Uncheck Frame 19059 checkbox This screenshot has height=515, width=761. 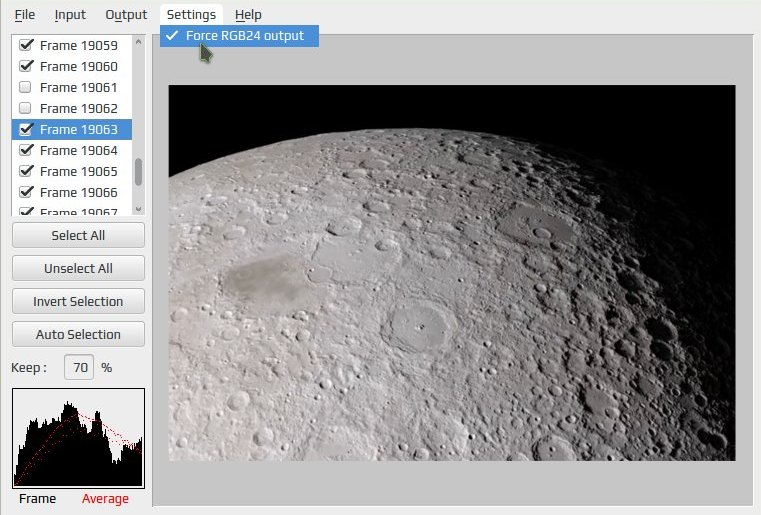tap(26, 45)
